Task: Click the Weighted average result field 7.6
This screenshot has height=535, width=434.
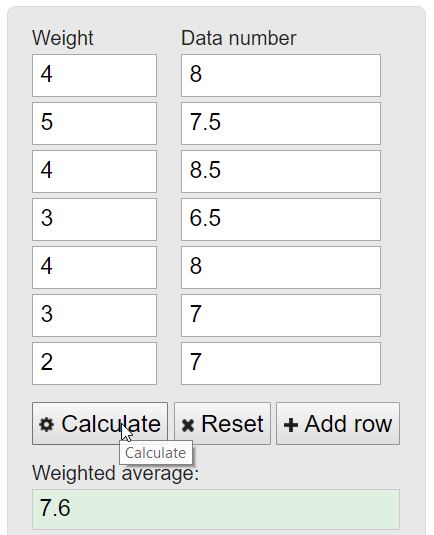Action: coord(216,509)
